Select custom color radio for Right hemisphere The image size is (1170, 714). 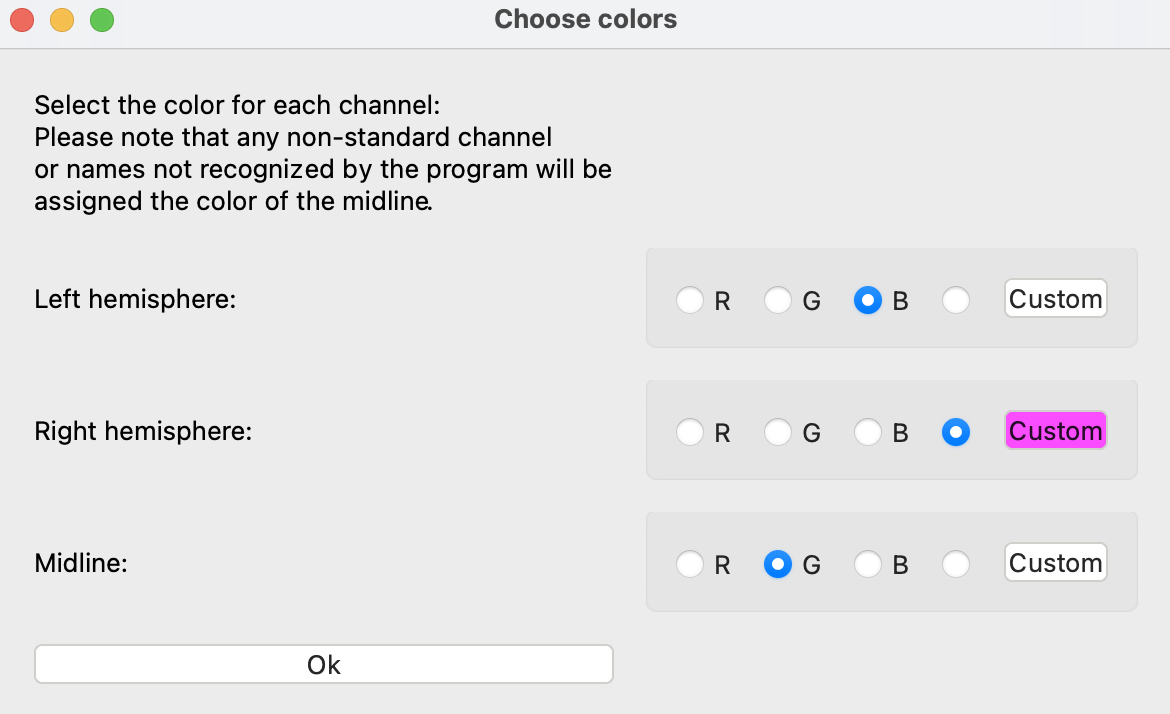coord(956,432)
